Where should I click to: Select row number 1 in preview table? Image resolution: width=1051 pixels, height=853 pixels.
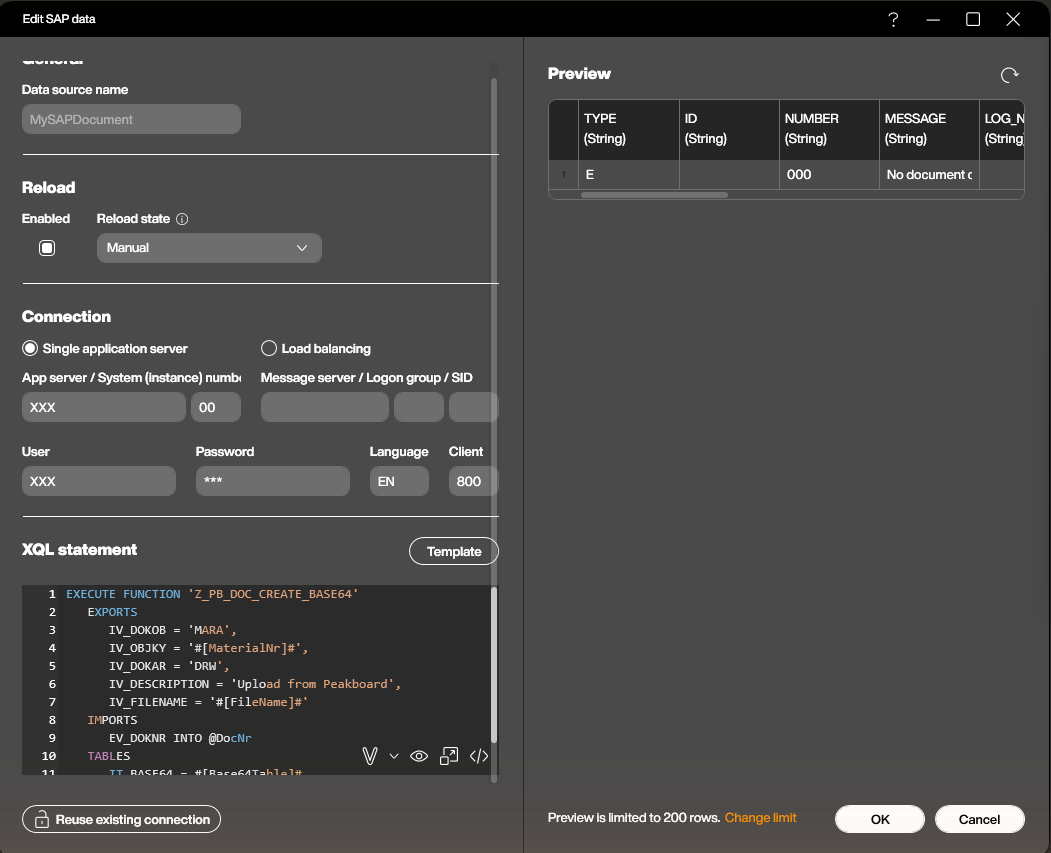click(564, 175)
